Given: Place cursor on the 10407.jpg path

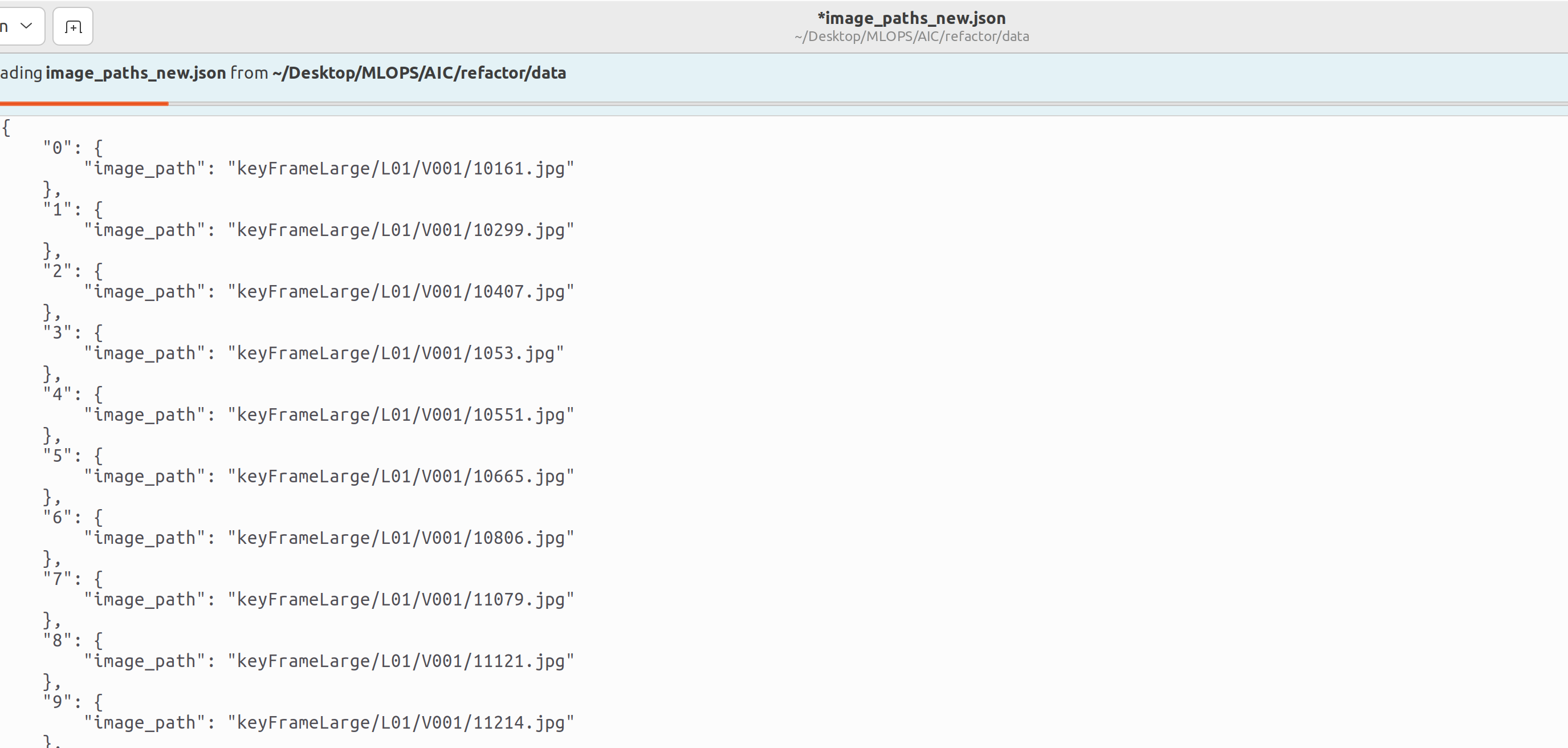Looking at the screenshot, I should [400, 291].
